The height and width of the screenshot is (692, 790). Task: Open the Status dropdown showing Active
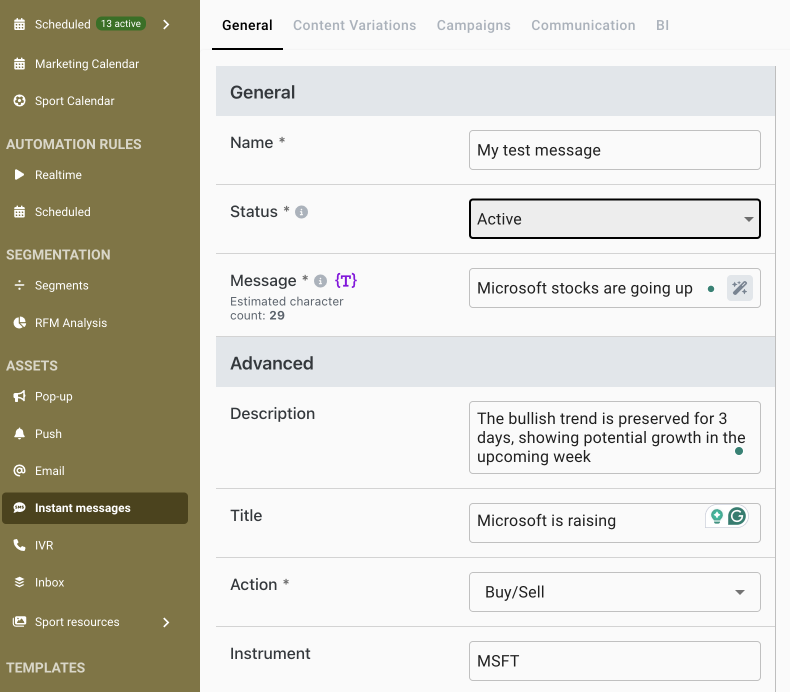click(614, 219)
